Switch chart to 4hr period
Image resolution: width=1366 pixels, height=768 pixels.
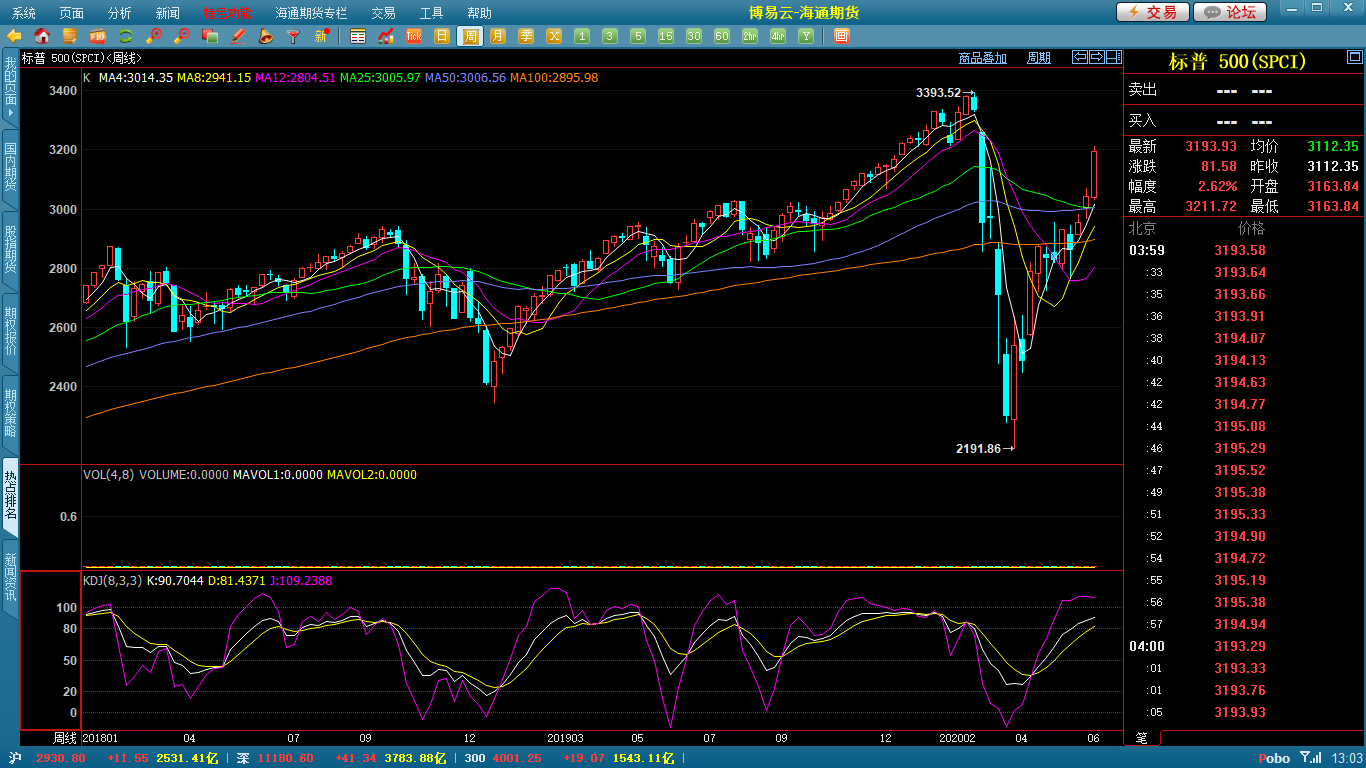click(x=778, y=36)
